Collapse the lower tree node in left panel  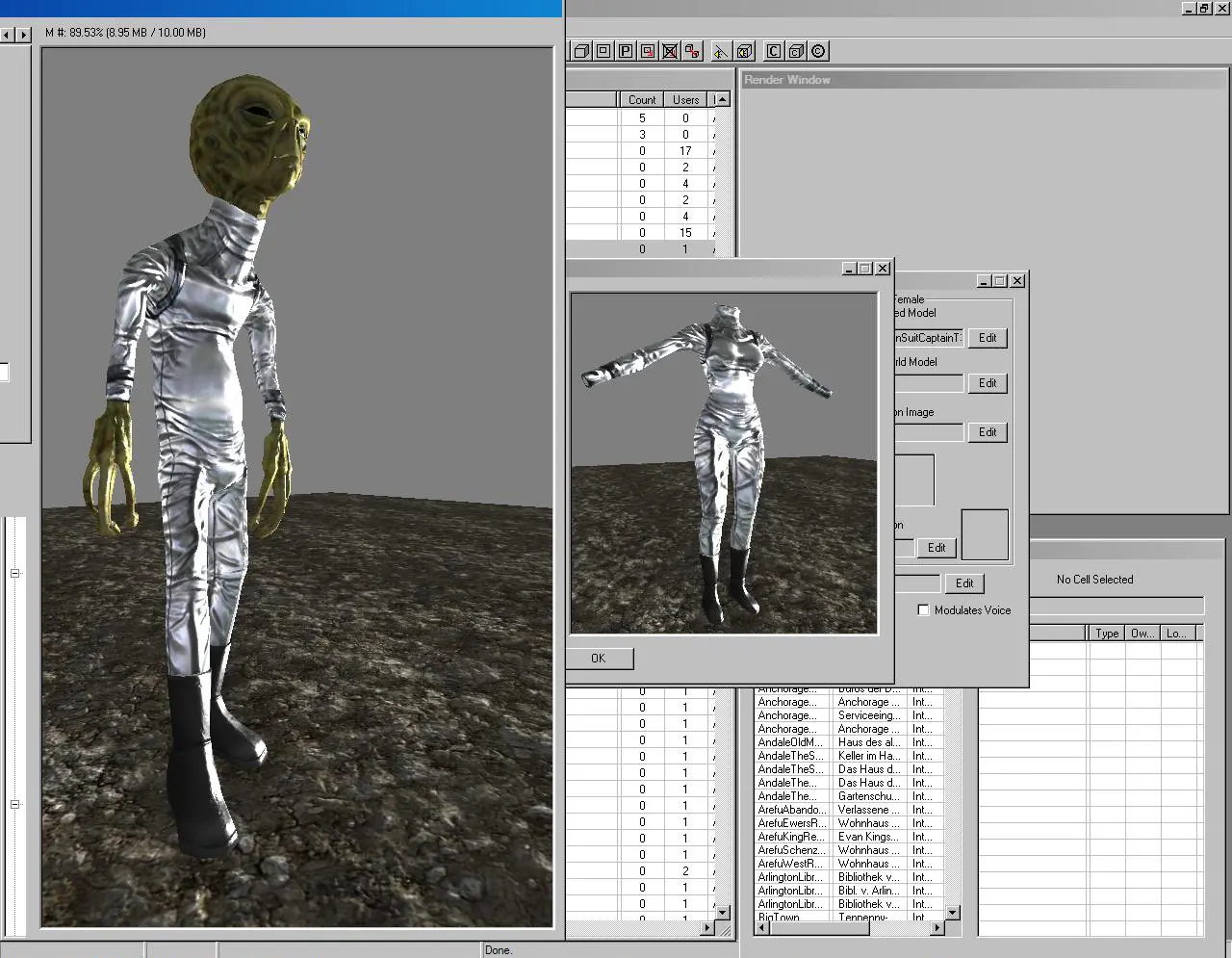[x=14, y=804]
